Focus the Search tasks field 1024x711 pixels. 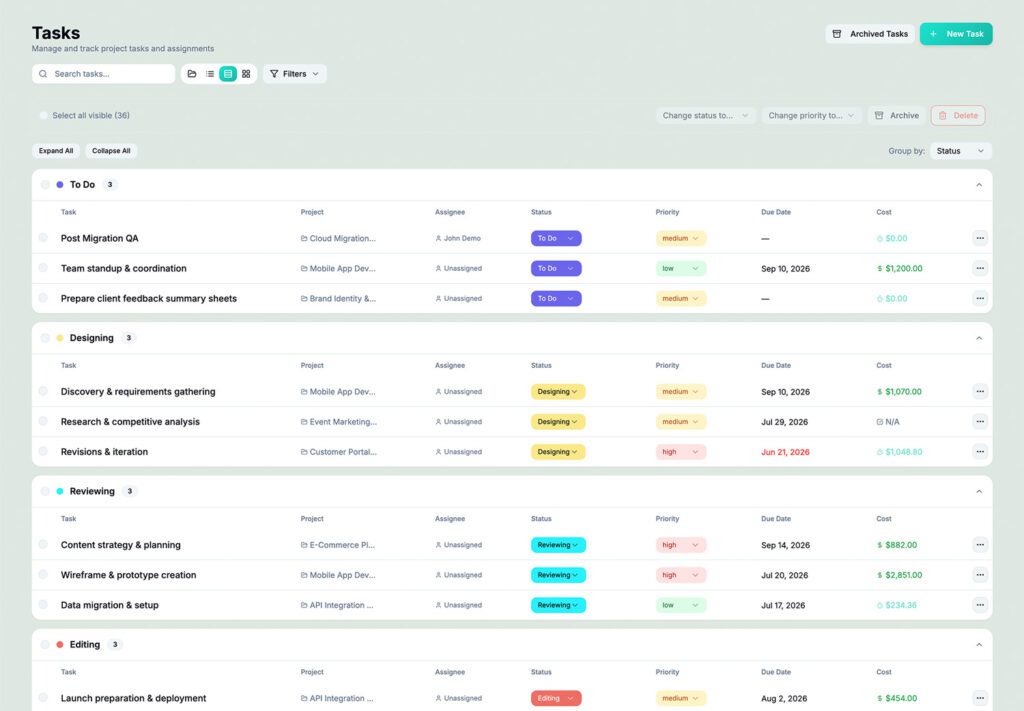103,74
